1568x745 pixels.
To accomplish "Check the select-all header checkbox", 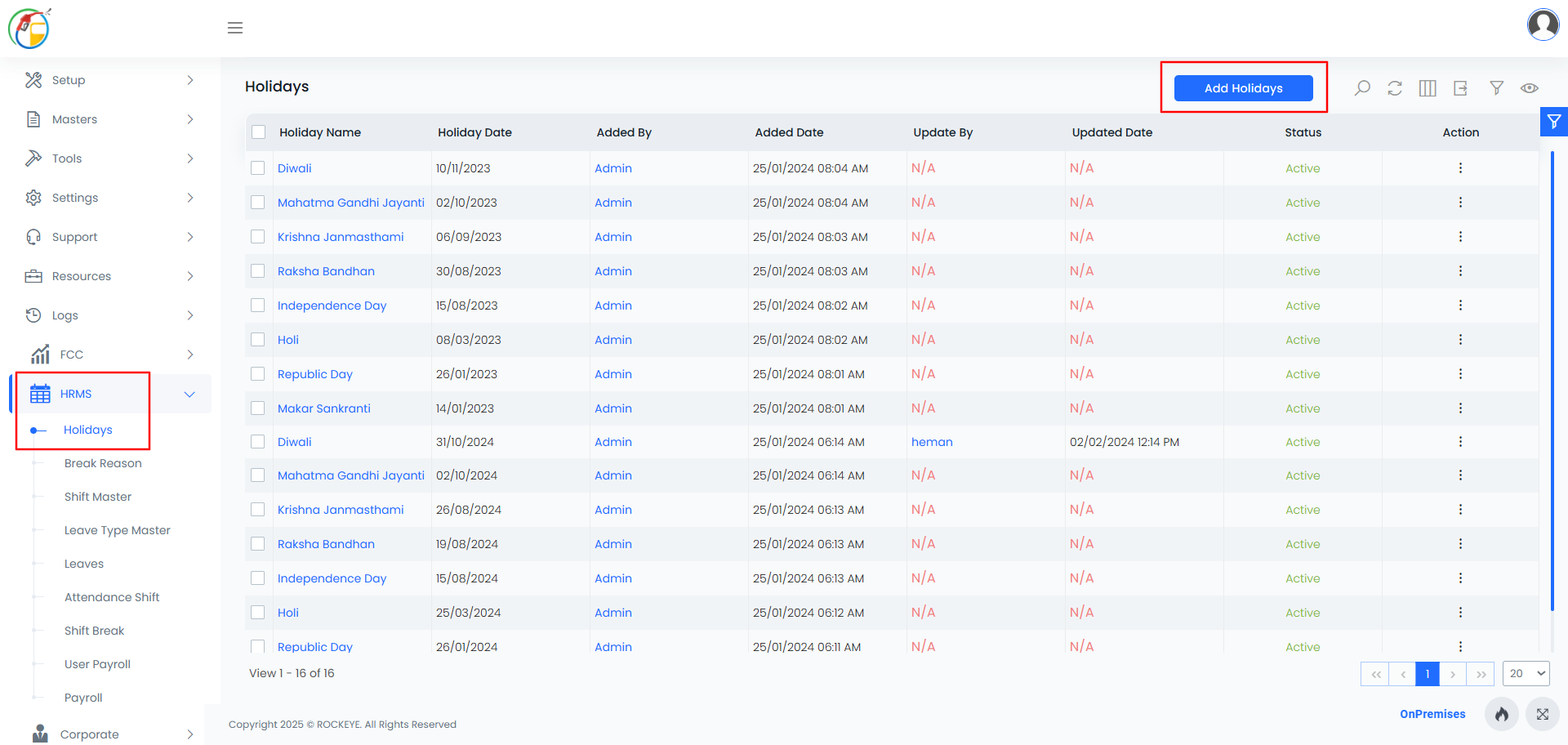I will pos(259,132).
